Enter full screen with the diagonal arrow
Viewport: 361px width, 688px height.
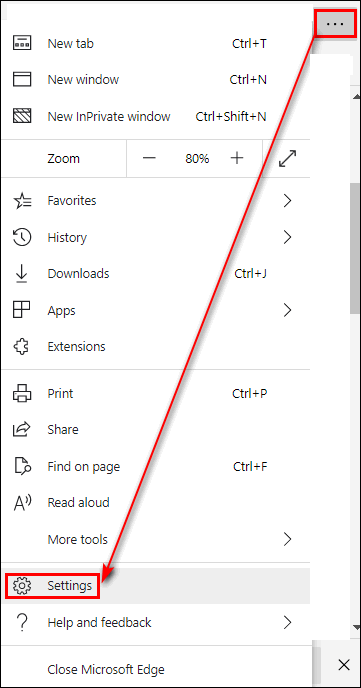pos(288,158)
